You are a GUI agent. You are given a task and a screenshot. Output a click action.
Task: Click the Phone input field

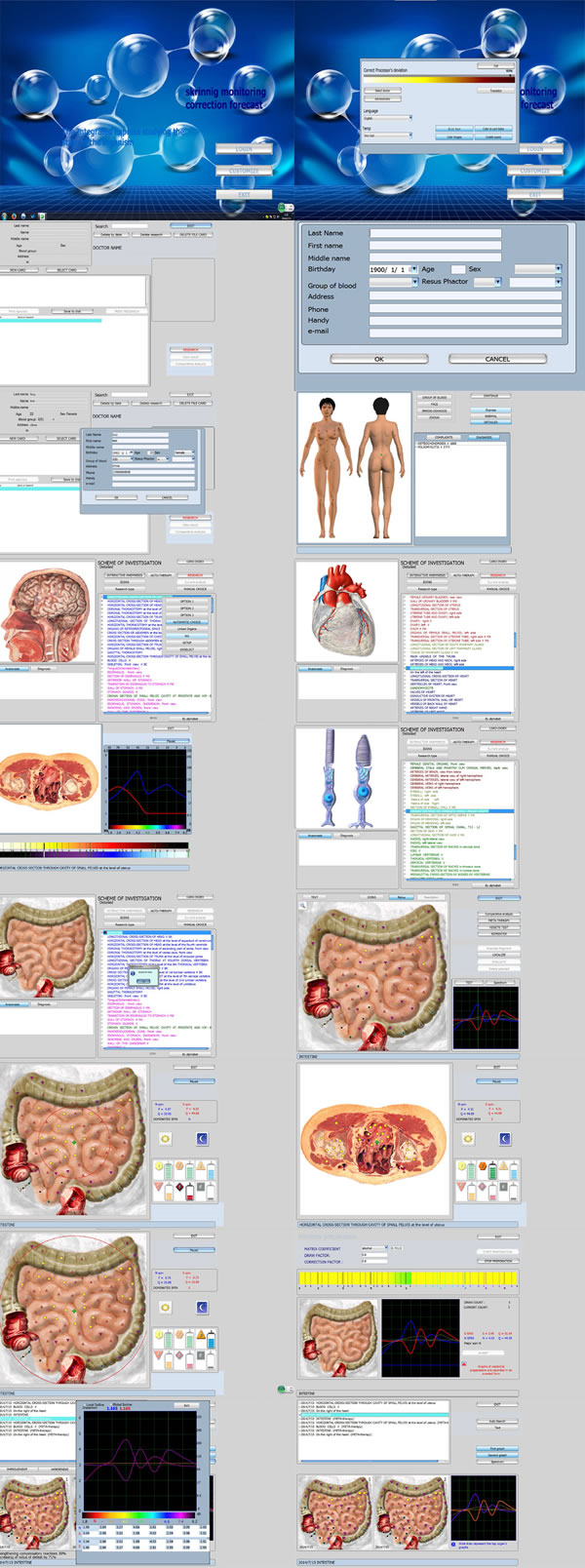click(x=465, y=309)
